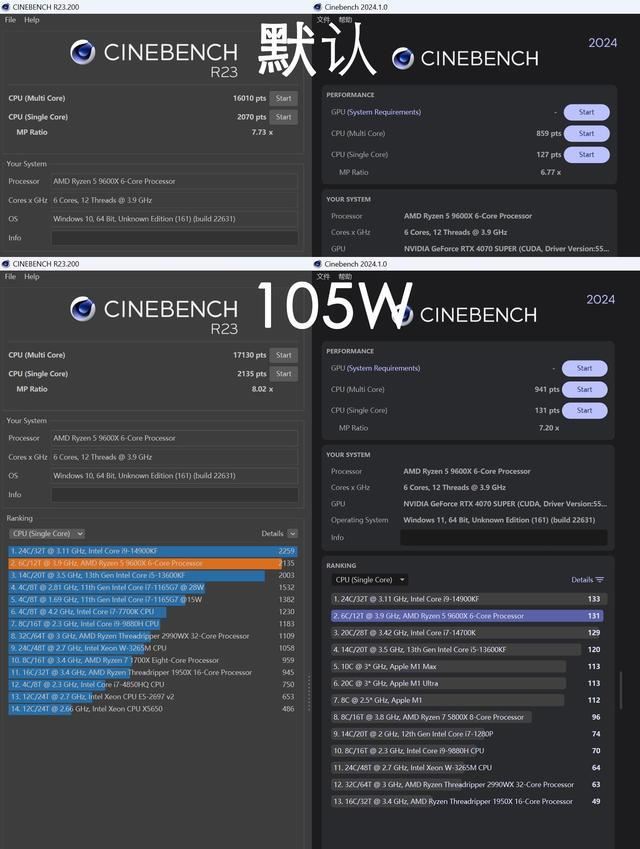
Task: Open 文件 menu in Cinebench 2024 window with 859 pts
Action: (323, 19)
